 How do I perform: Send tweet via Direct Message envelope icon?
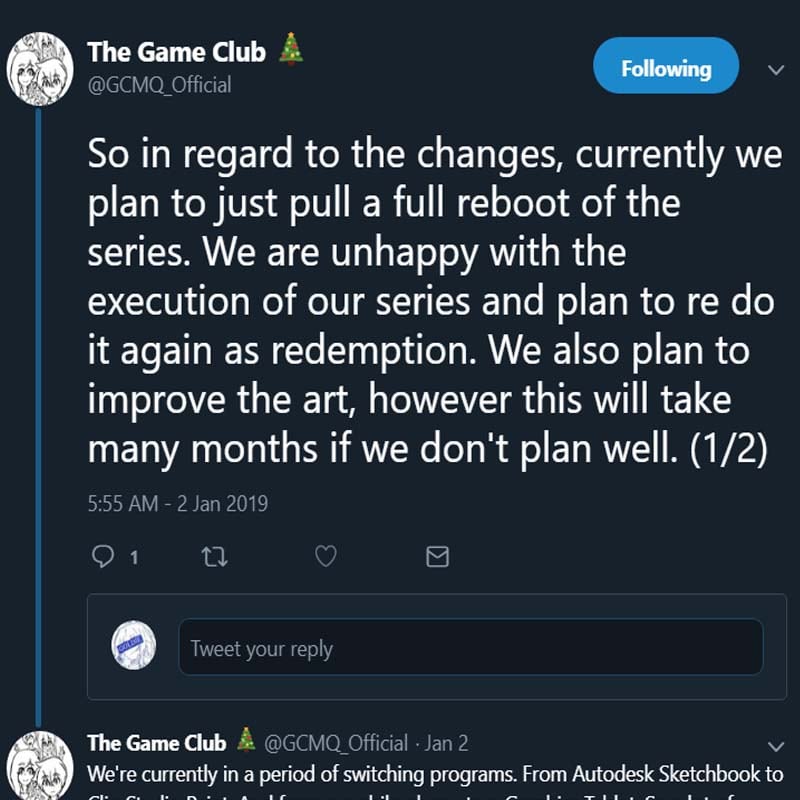[x=437, y=557]
